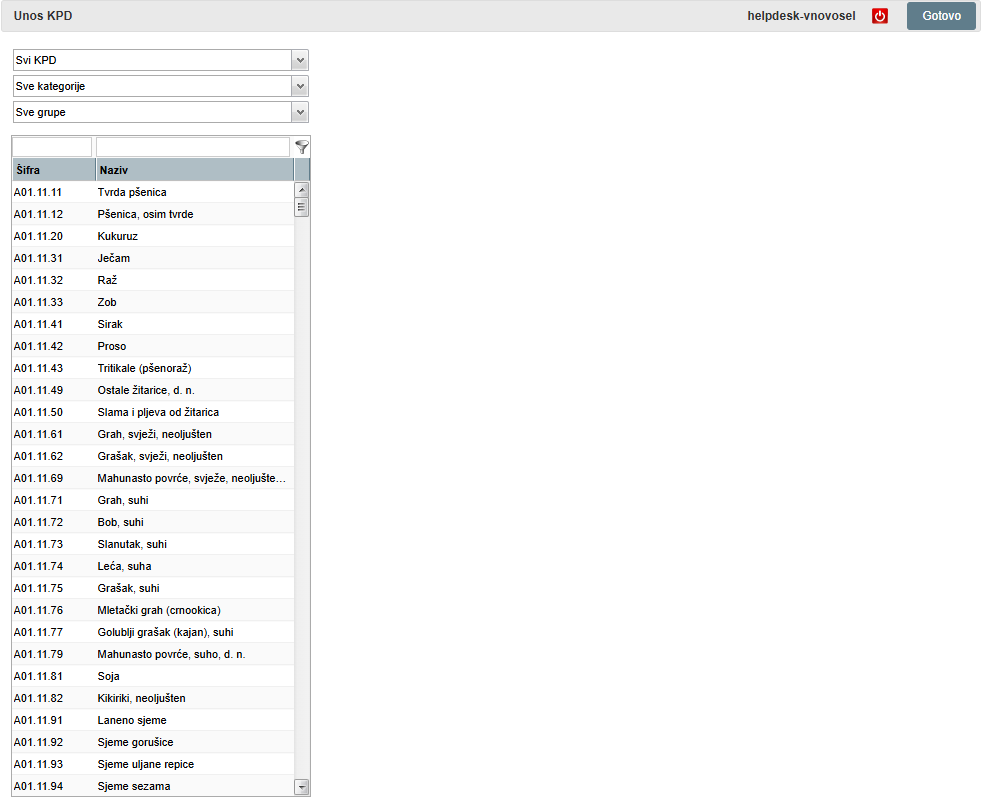Click the Mletački grah (crnookica) row
Viewport: 983px width, 812px height.
(x=152, y=610)
